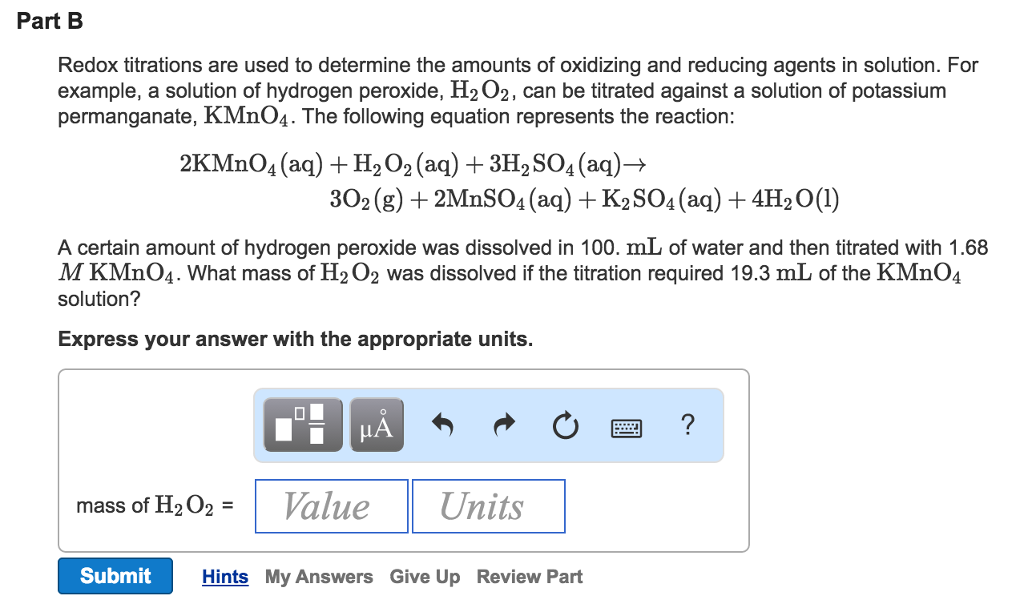Select the μÅ units insertion icon
Image resolution: width=1024 pixels, height=612 pixels.
(375, 424)
